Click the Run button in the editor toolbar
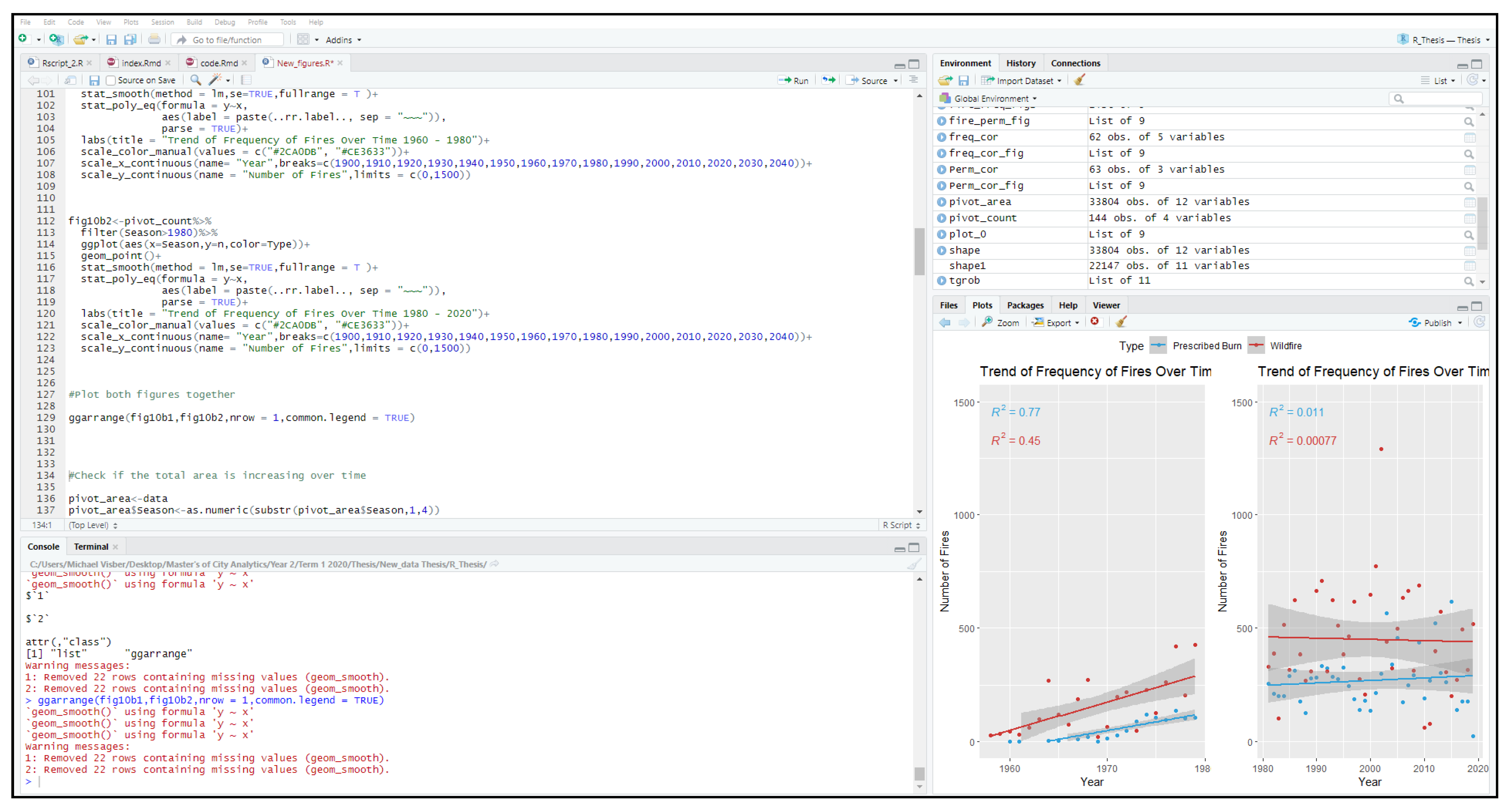Viewport: 1512px width, 810px height. 794,80
